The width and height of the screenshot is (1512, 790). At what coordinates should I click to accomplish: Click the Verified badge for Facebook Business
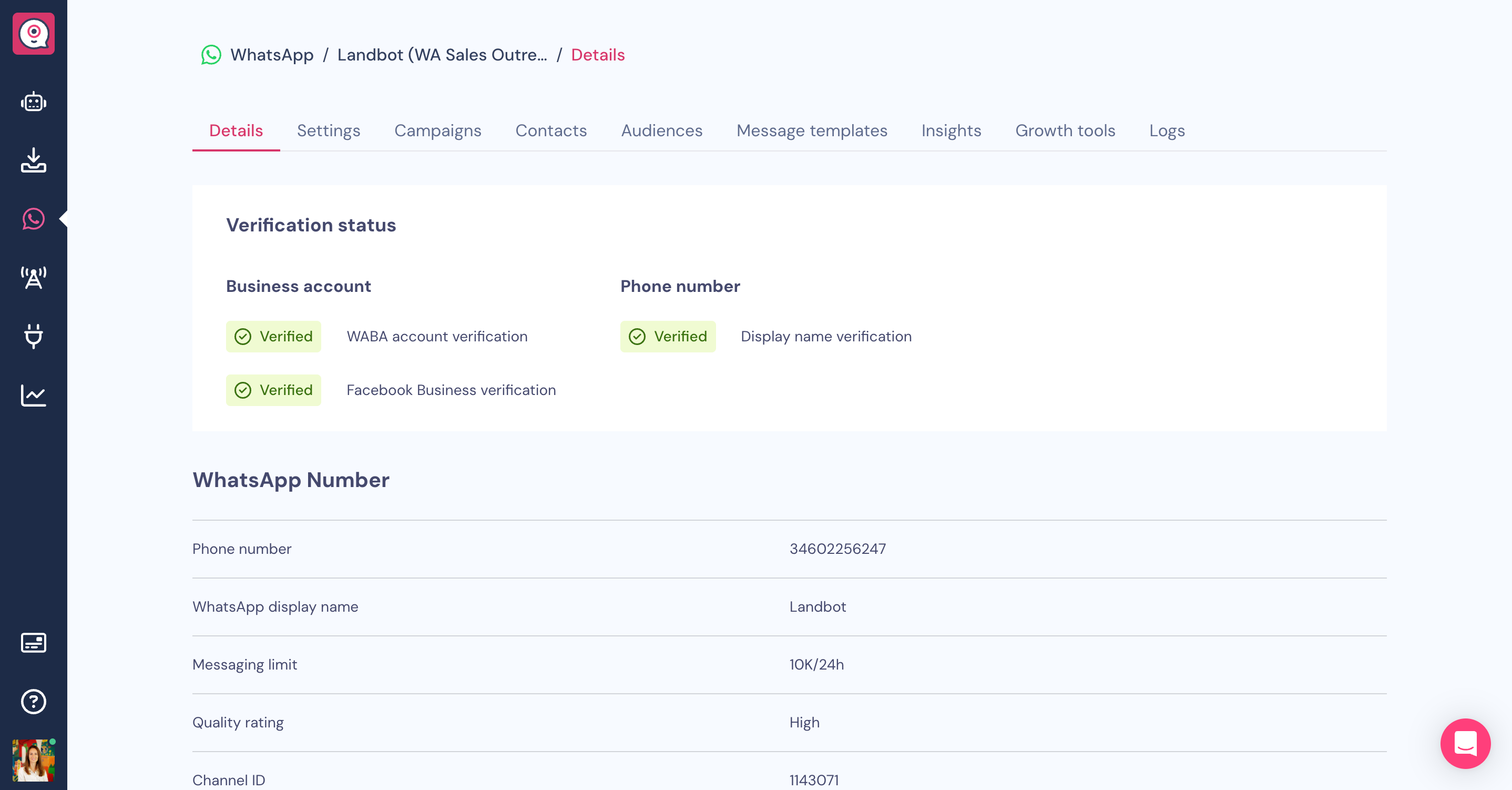(x=273, y=390)
